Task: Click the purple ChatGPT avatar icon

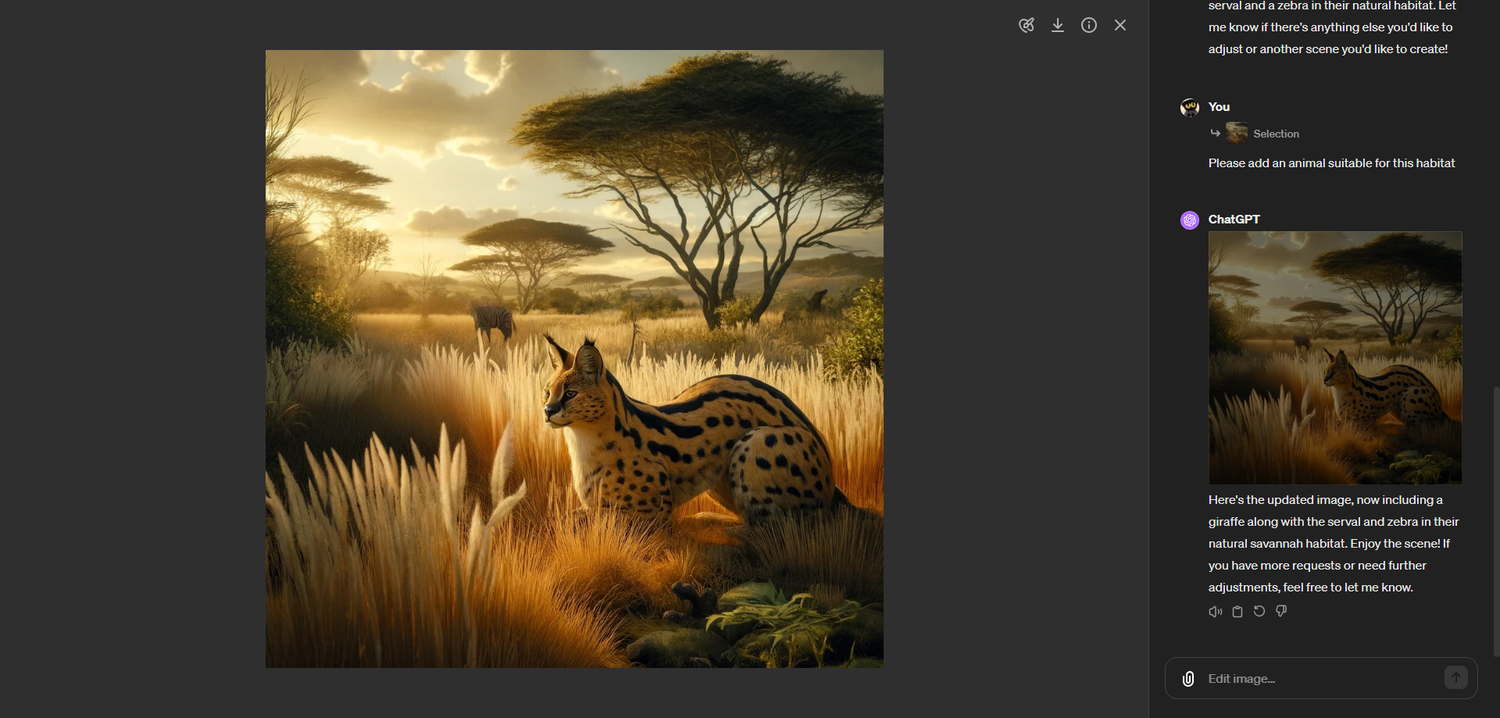Action: [x=1190, y=220]
